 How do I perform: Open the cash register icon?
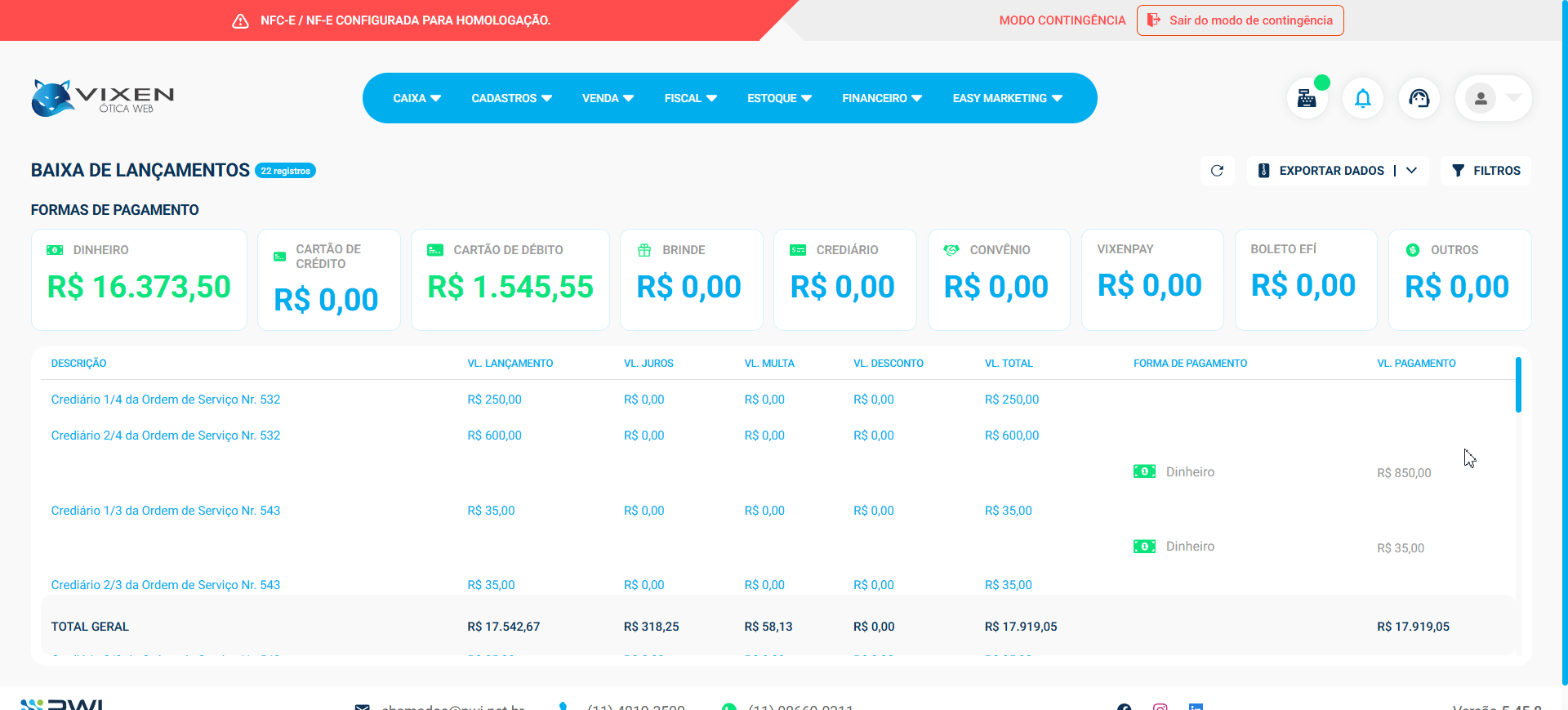click(1307, 99)
